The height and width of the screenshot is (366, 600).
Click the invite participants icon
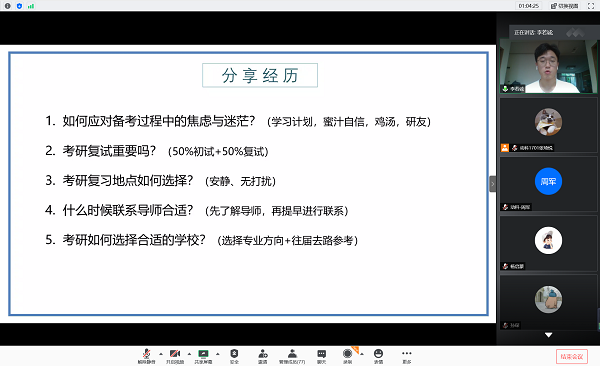click(x=262, y=353)
